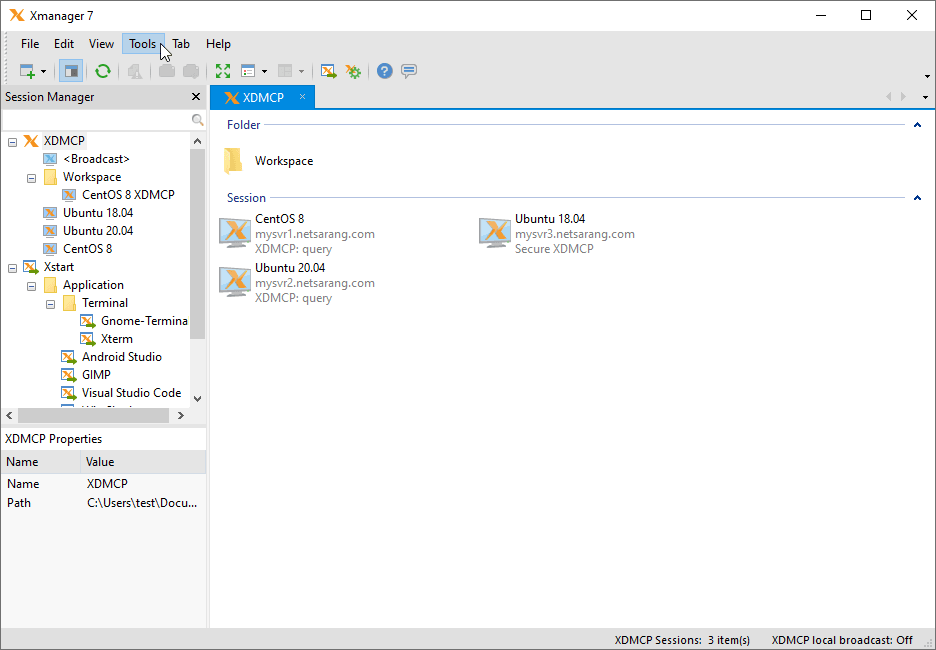Click the Xstart node icon in tree
Screen dimensions: 936x650
[30, 267]
